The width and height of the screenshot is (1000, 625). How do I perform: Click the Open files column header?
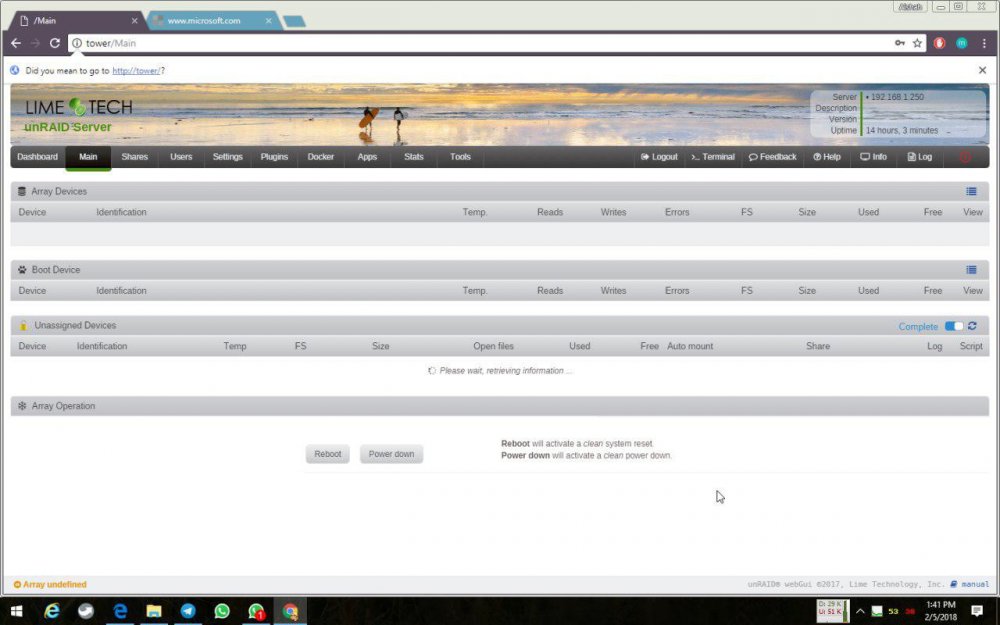(x=493, y=346)
